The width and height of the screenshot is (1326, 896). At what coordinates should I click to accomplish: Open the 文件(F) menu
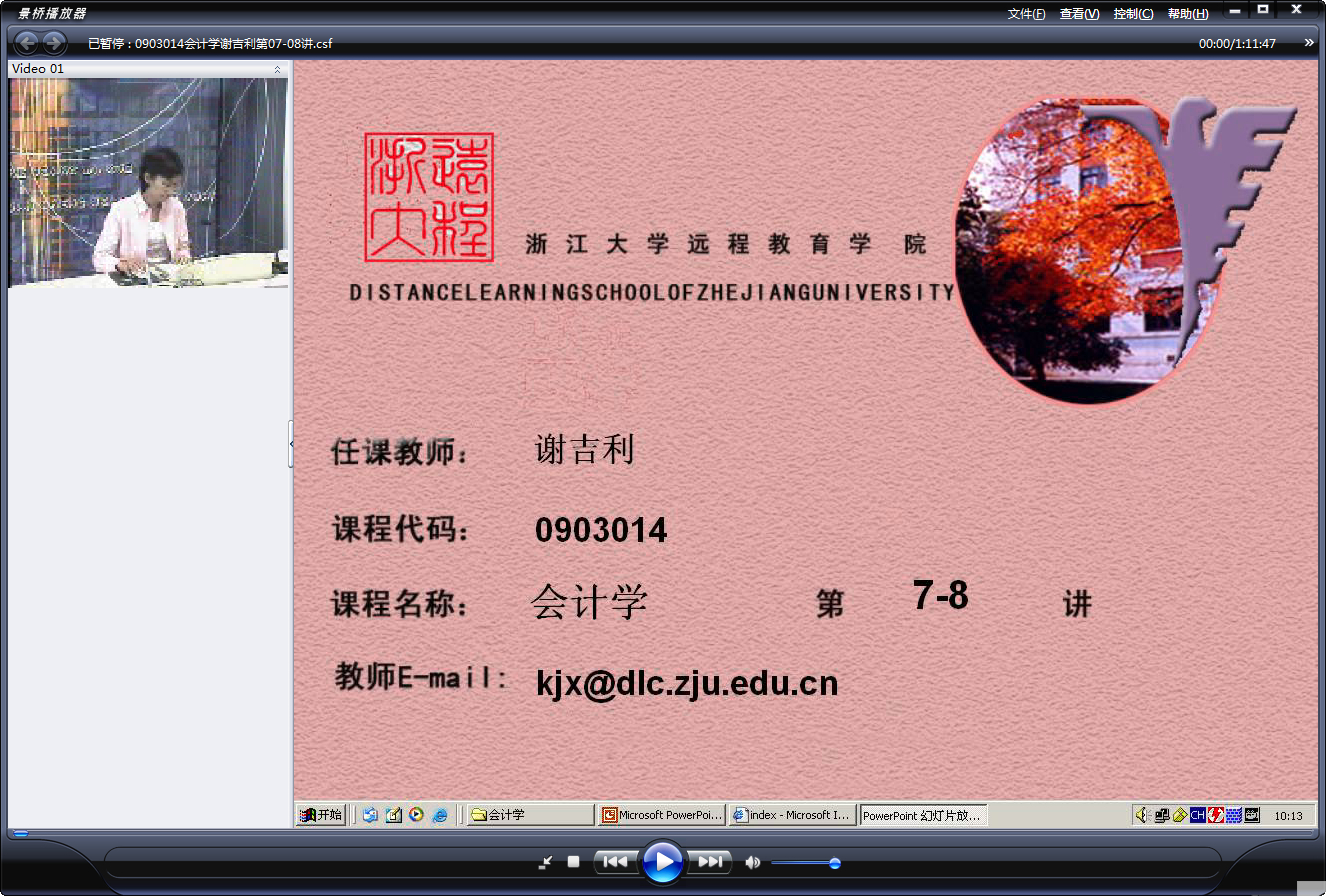point(1026,14)
